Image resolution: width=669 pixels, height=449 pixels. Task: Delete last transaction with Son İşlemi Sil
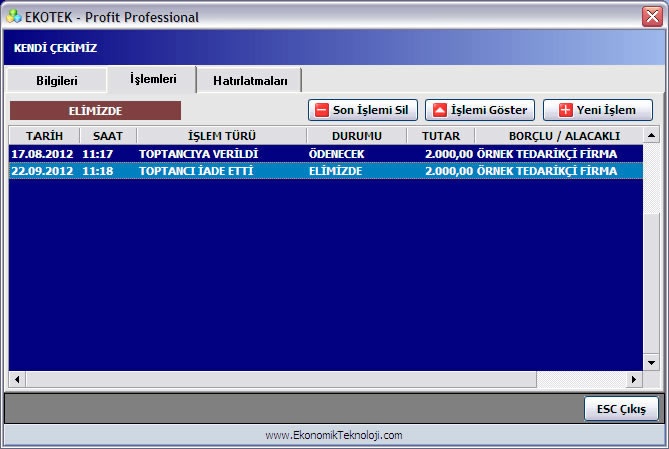tap(363, 110)
